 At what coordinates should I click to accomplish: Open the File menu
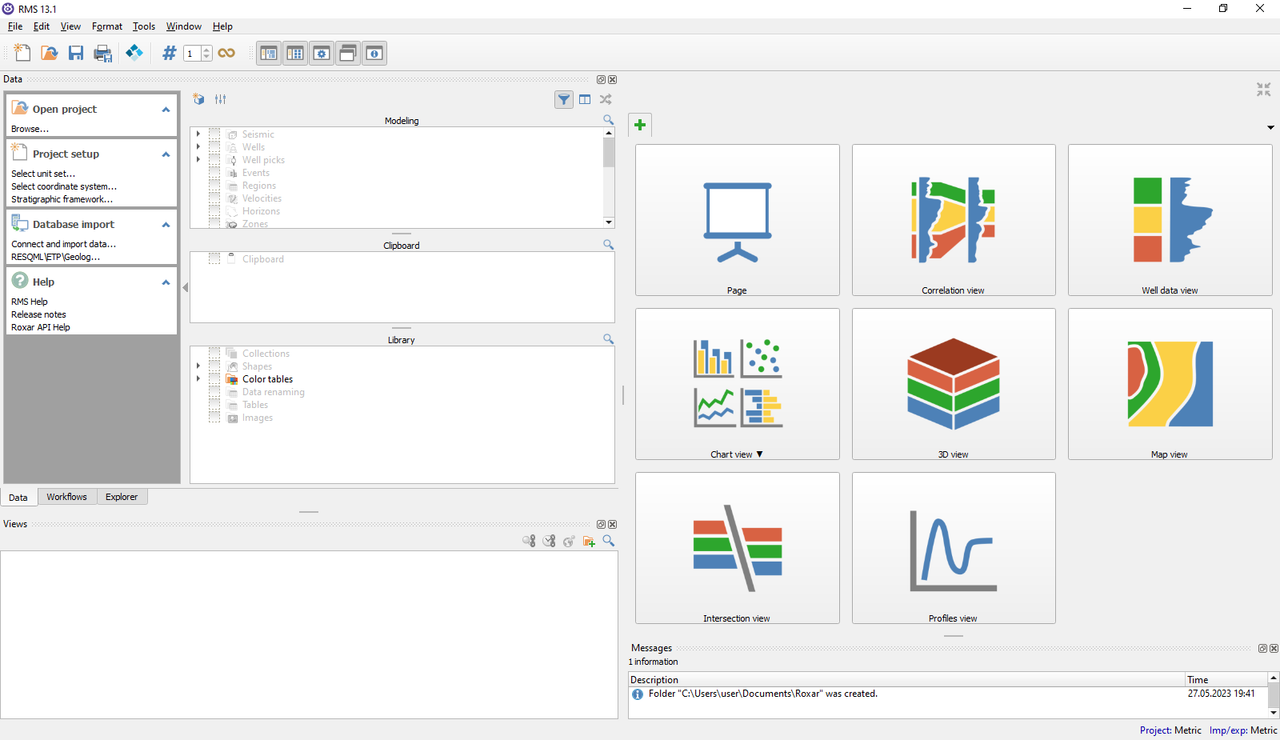[15, 26]
